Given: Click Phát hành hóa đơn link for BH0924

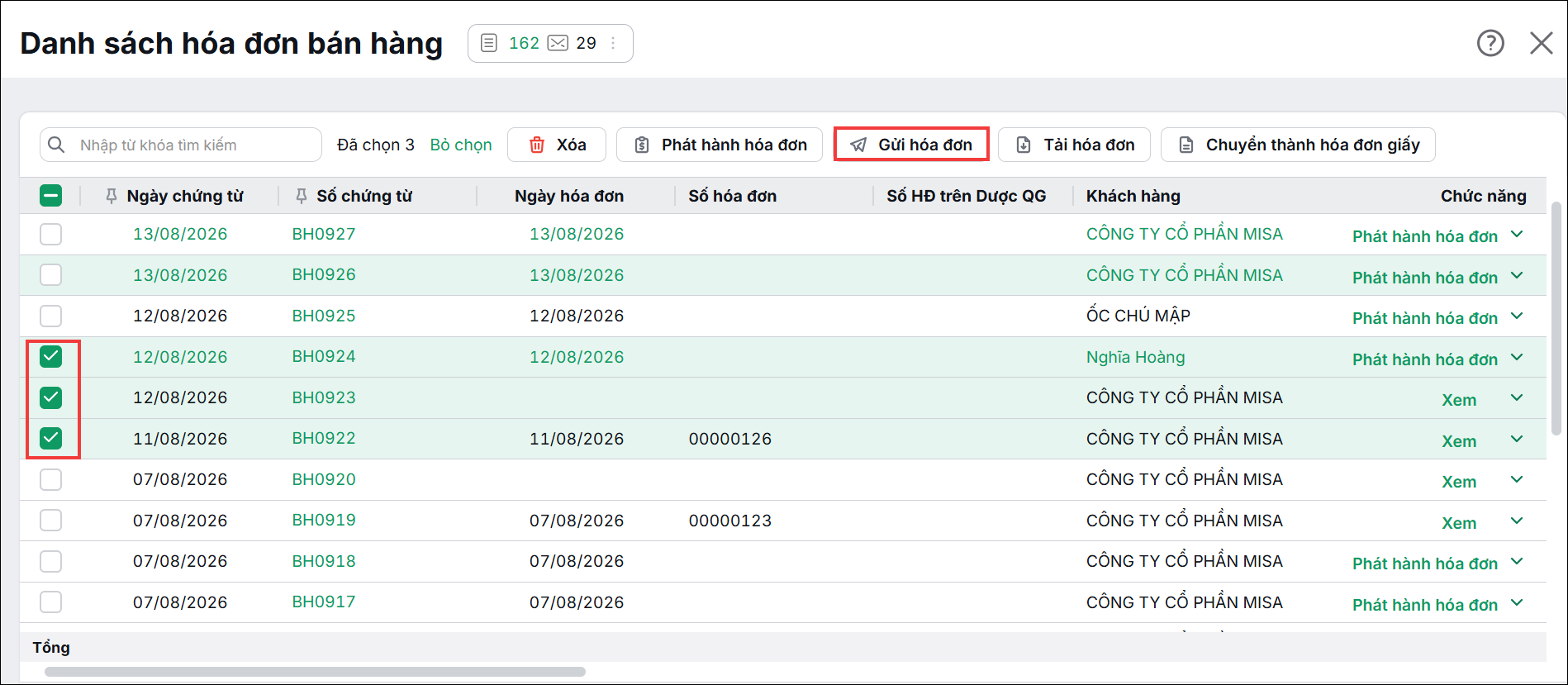Looking at the screenshot, I should 1425,359.
